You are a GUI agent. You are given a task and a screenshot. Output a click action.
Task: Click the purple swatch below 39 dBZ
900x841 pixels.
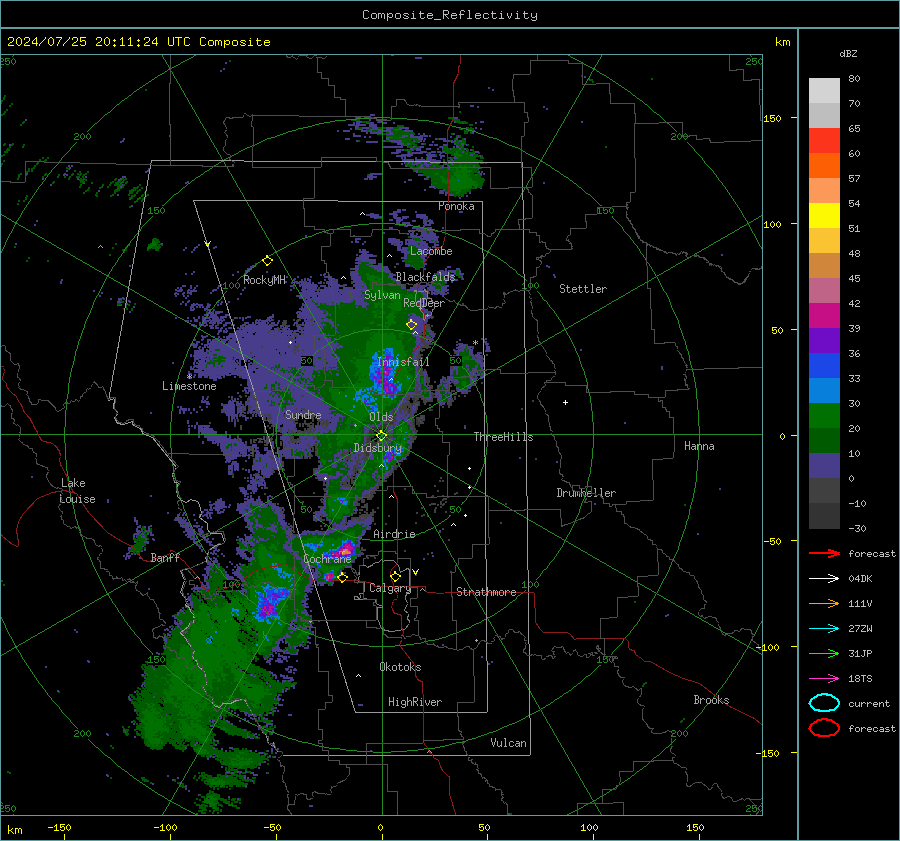click(824, 341)
